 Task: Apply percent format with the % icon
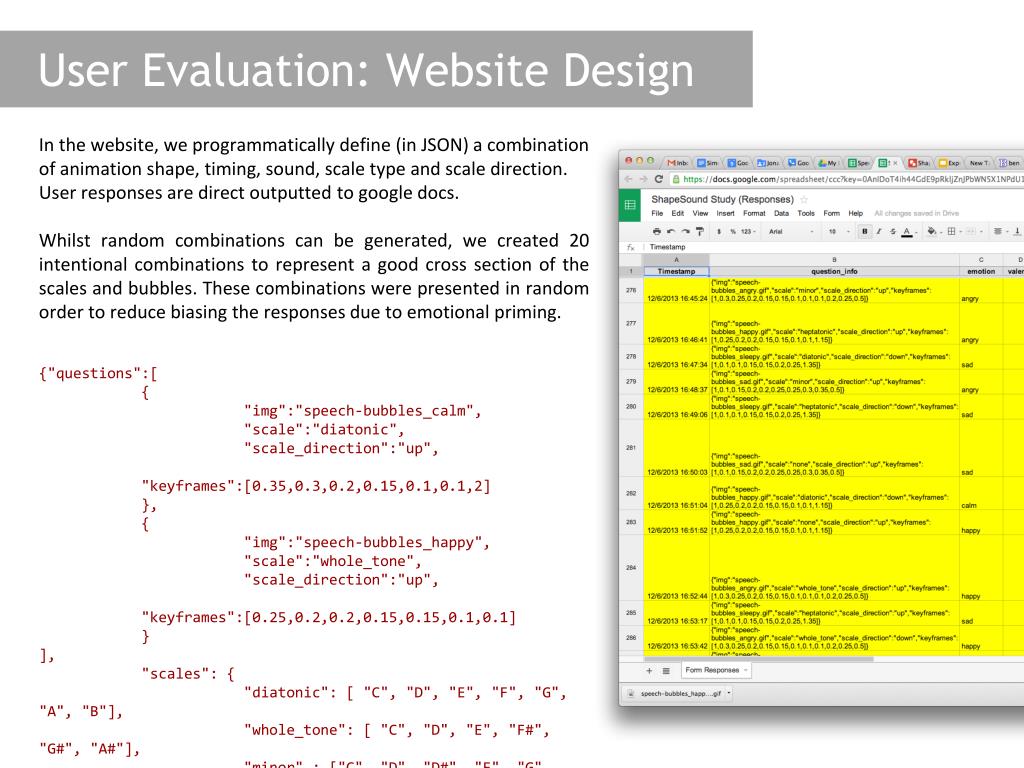[x=733, y=231]
